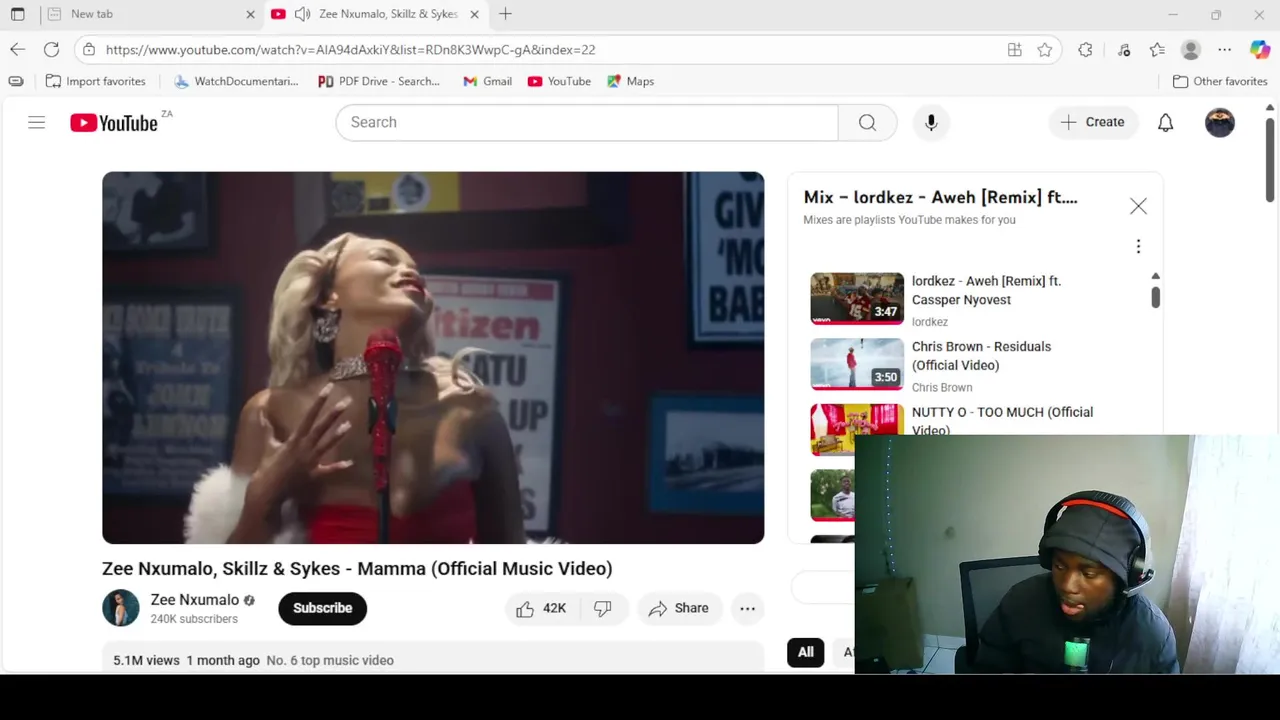
Task: Subscribe to Zee Nxumalo
Action: click(322, 608)
